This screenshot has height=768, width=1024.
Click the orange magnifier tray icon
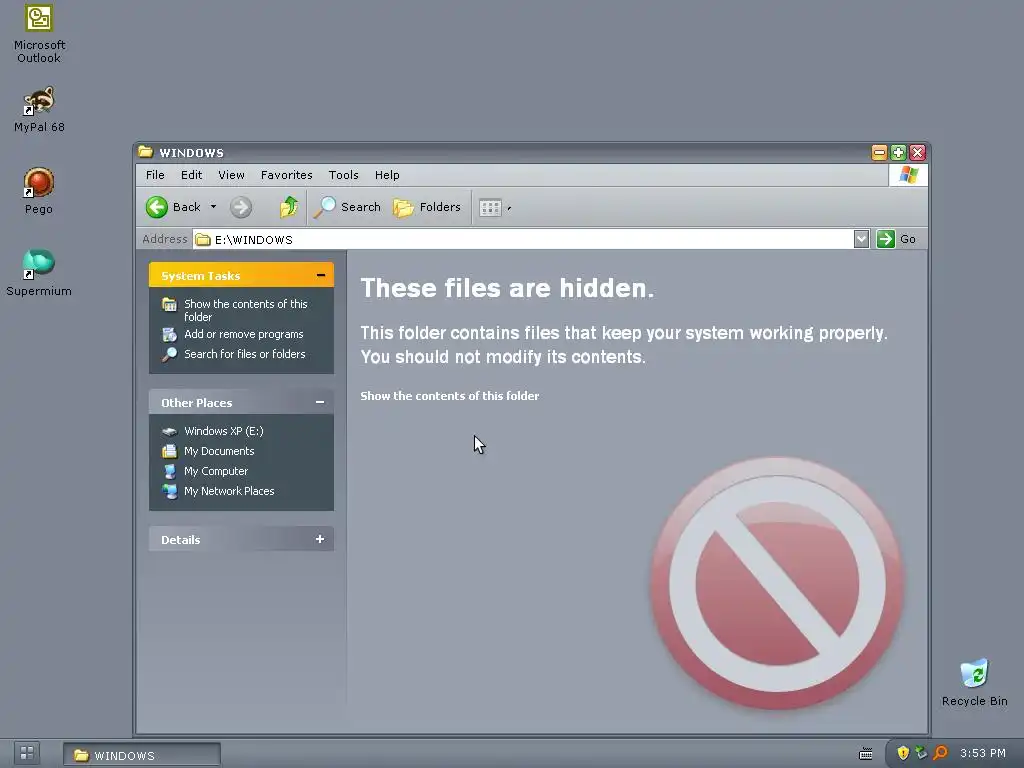pos(940,753)
